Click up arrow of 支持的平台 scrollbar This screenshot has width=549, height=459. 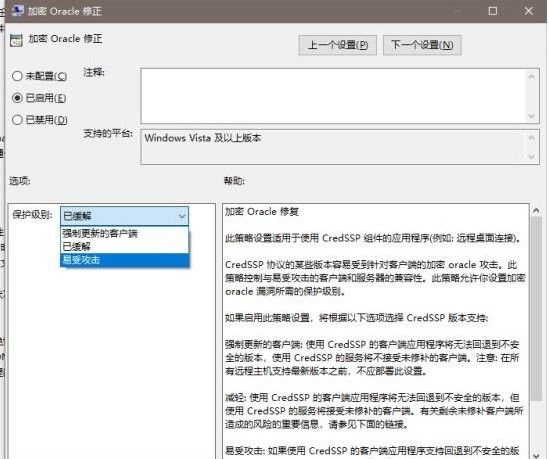pyautogui.click(x=531, y=138)
